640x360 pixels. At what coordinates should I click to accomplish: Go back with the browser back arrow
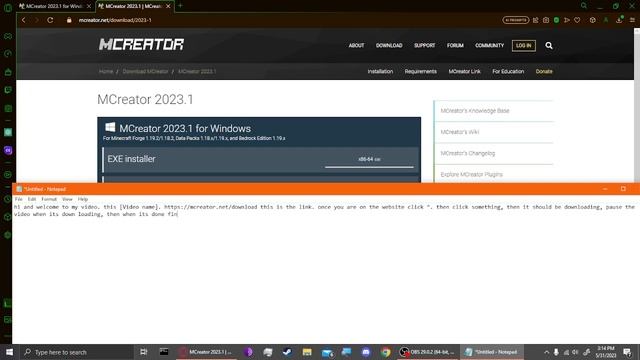[x=24, y=20]
